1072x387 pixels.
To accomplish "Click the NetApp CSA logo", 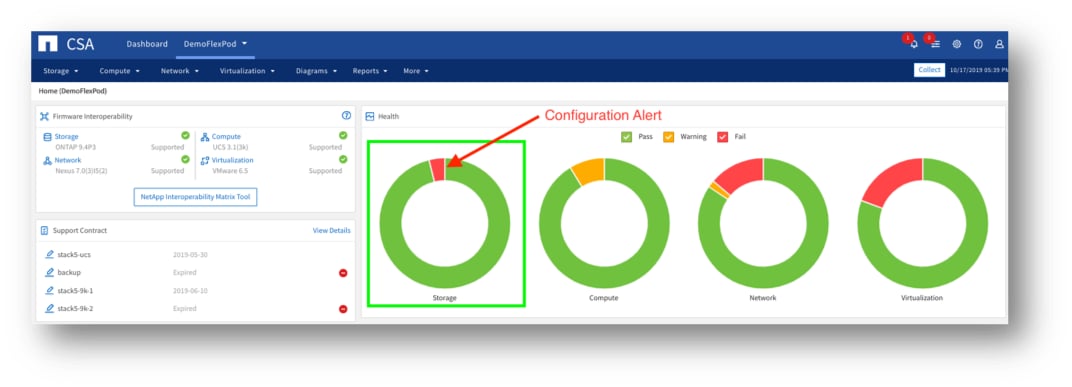I will 66,44.
